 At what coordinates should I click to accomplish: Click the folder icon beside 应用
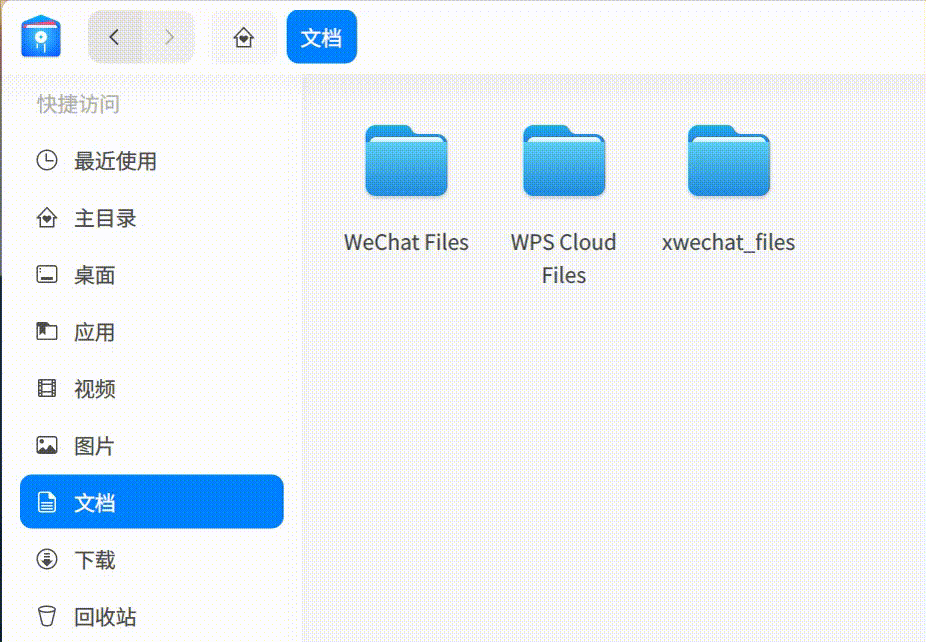click(47, 331)
